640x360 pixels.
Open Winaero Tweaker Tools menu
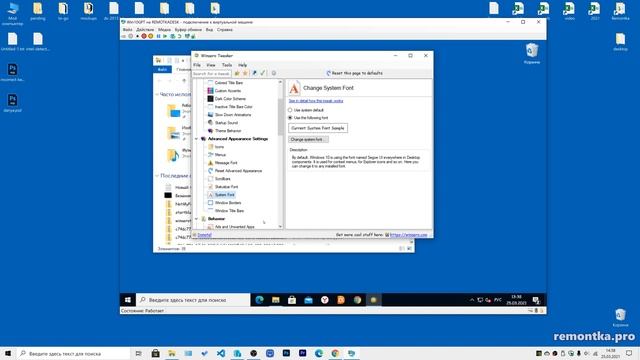point(227,65)
